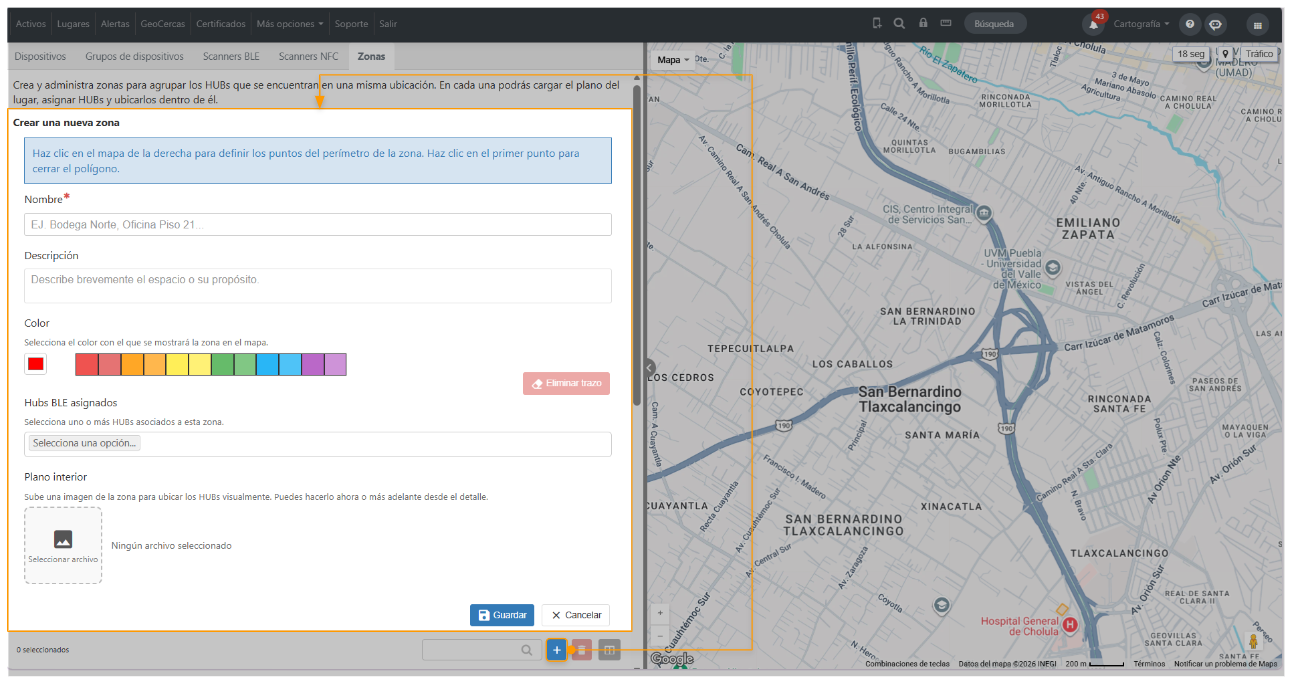Open the current red color picker swatch
Screen dimensions: 1289x684
[36, 364]
